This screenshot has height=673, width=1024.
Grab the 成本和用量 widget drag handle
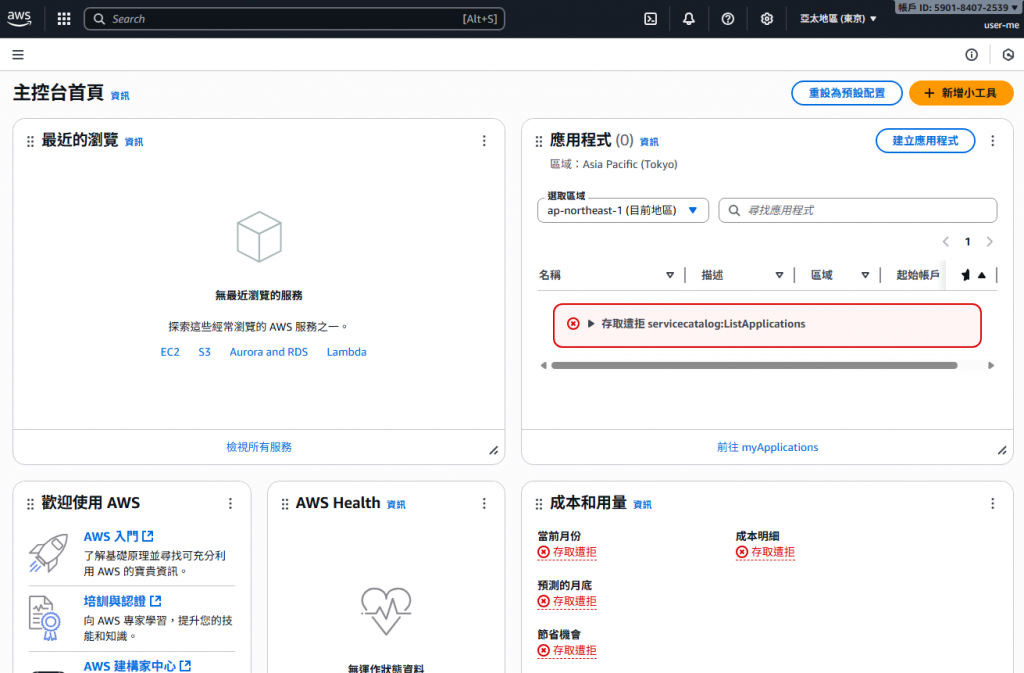tap(539, 504)
